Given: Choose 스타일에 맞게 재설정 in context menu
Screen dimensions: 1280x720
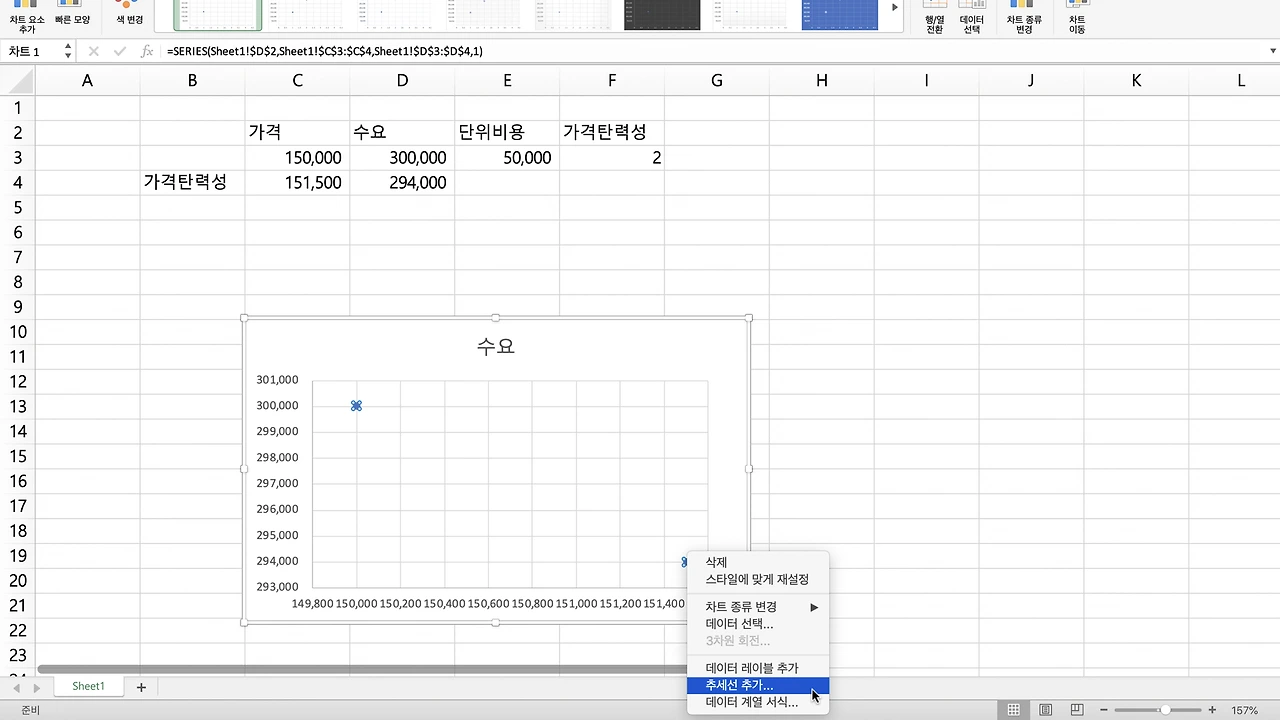Looking at the screenshot, I should point(758,579).
